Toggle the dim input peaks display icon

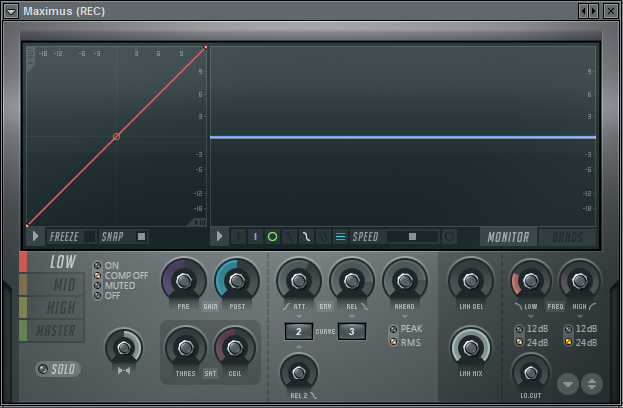click(238, 237)
